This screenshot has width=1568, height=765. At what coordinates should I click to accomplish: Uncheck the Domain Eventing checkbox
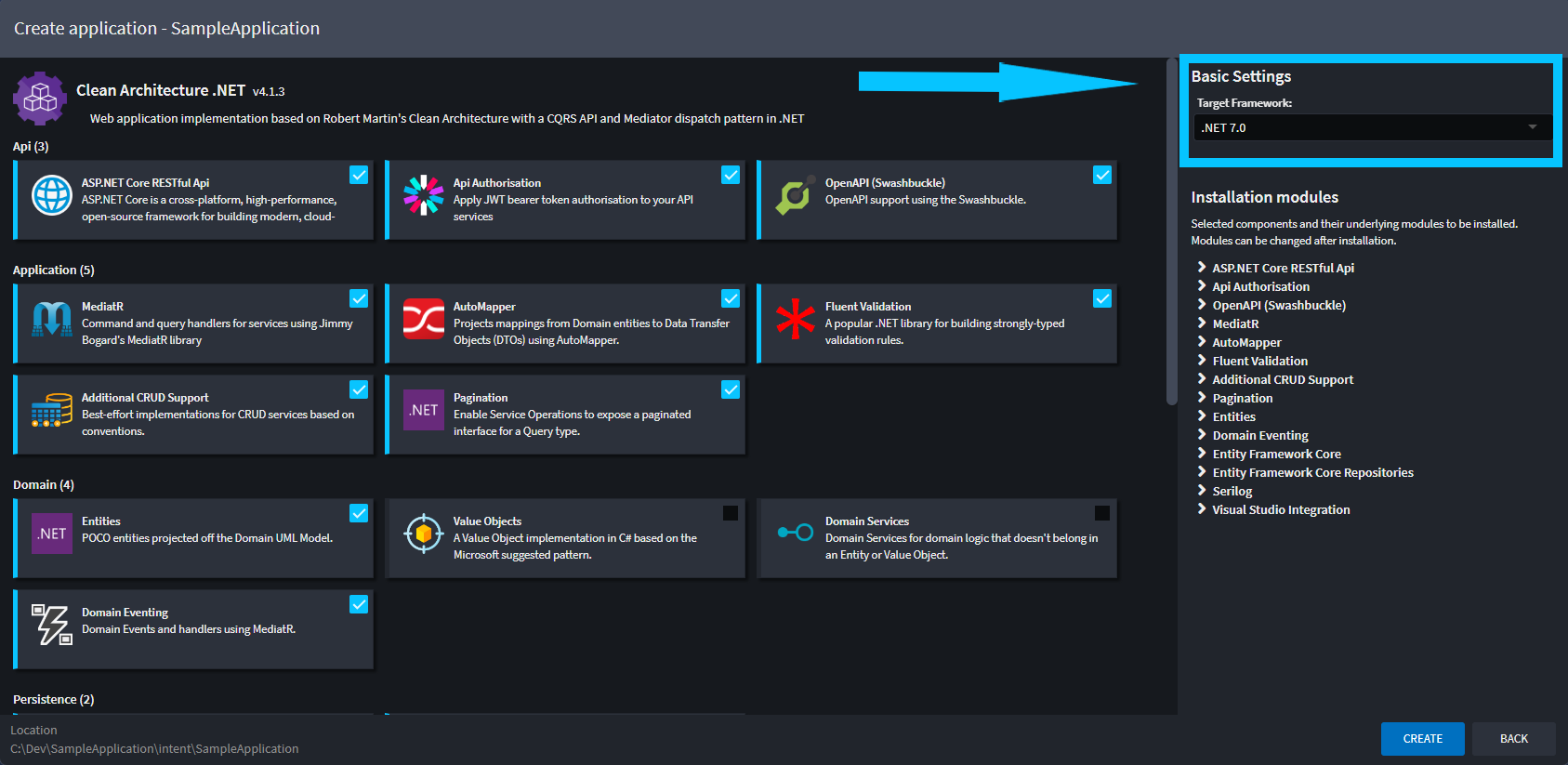click(x=359, y=604)
